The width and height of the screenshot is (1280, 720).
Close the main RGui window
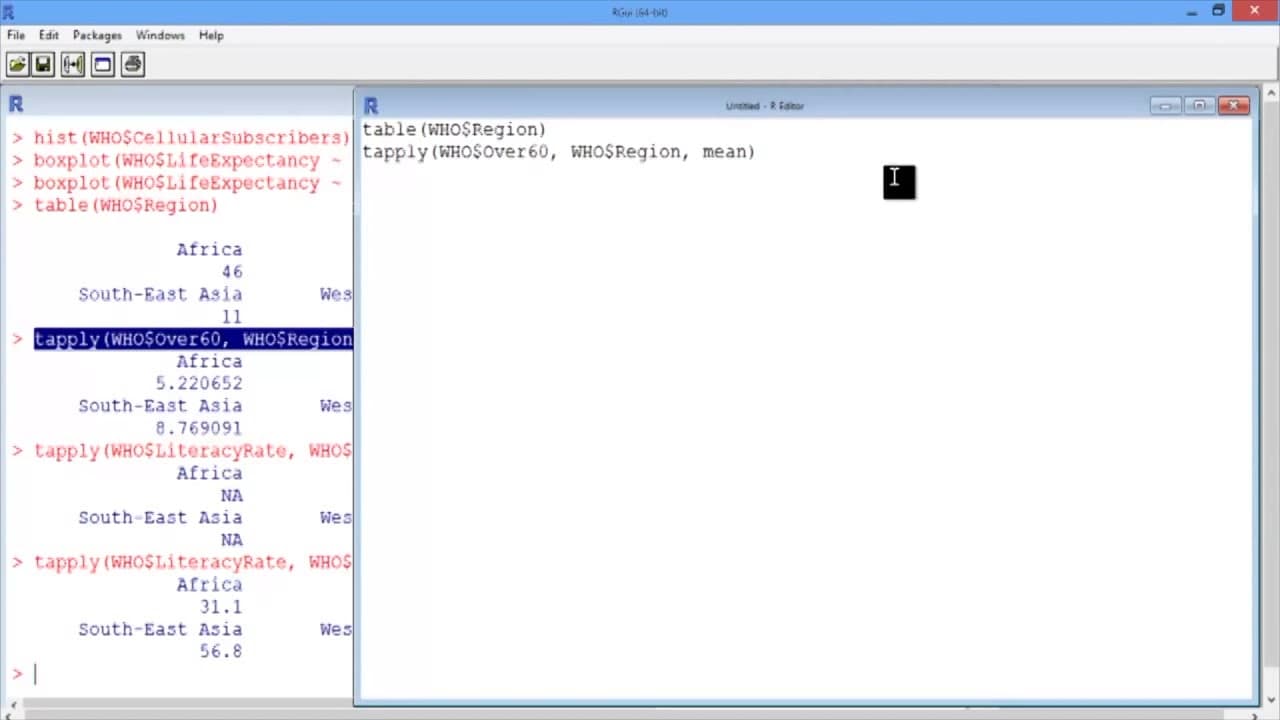coord(1254,11)
